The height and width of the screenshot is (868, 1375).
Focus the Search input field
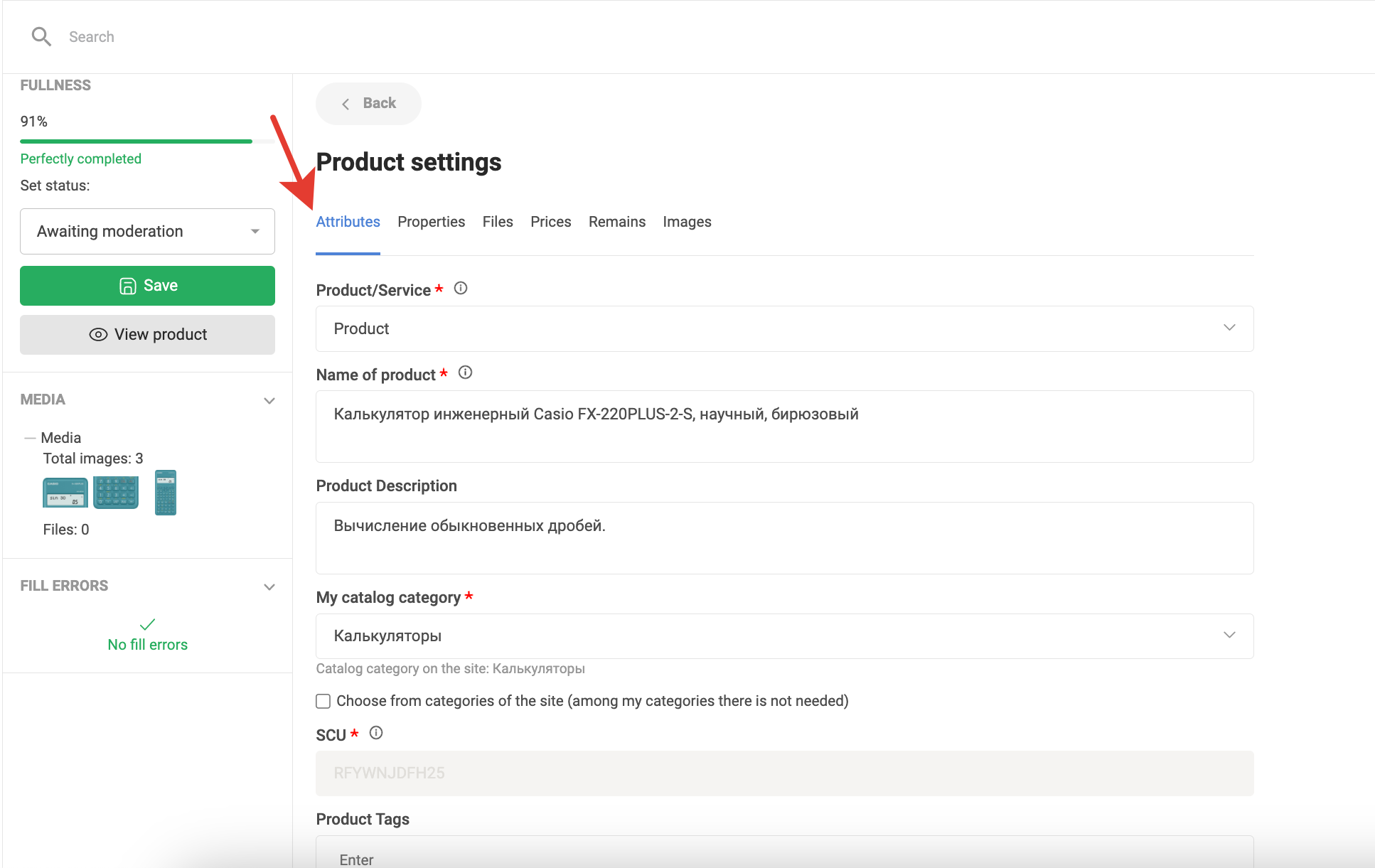pyautogui.click(x=92, y=37)
